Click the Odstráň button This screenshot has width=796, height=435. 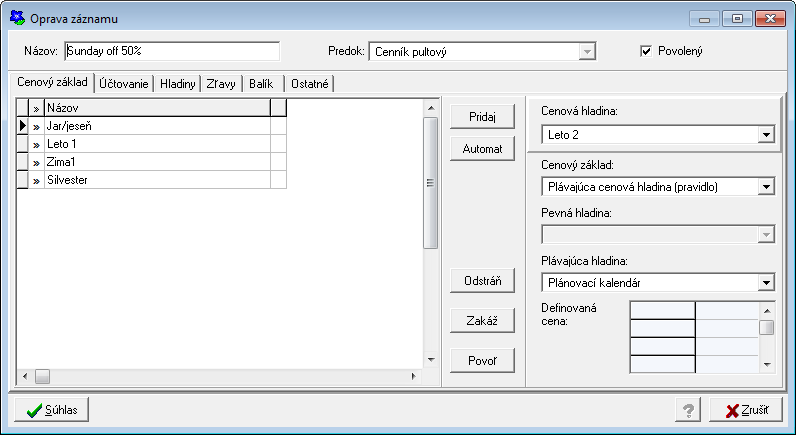point(482,281)
